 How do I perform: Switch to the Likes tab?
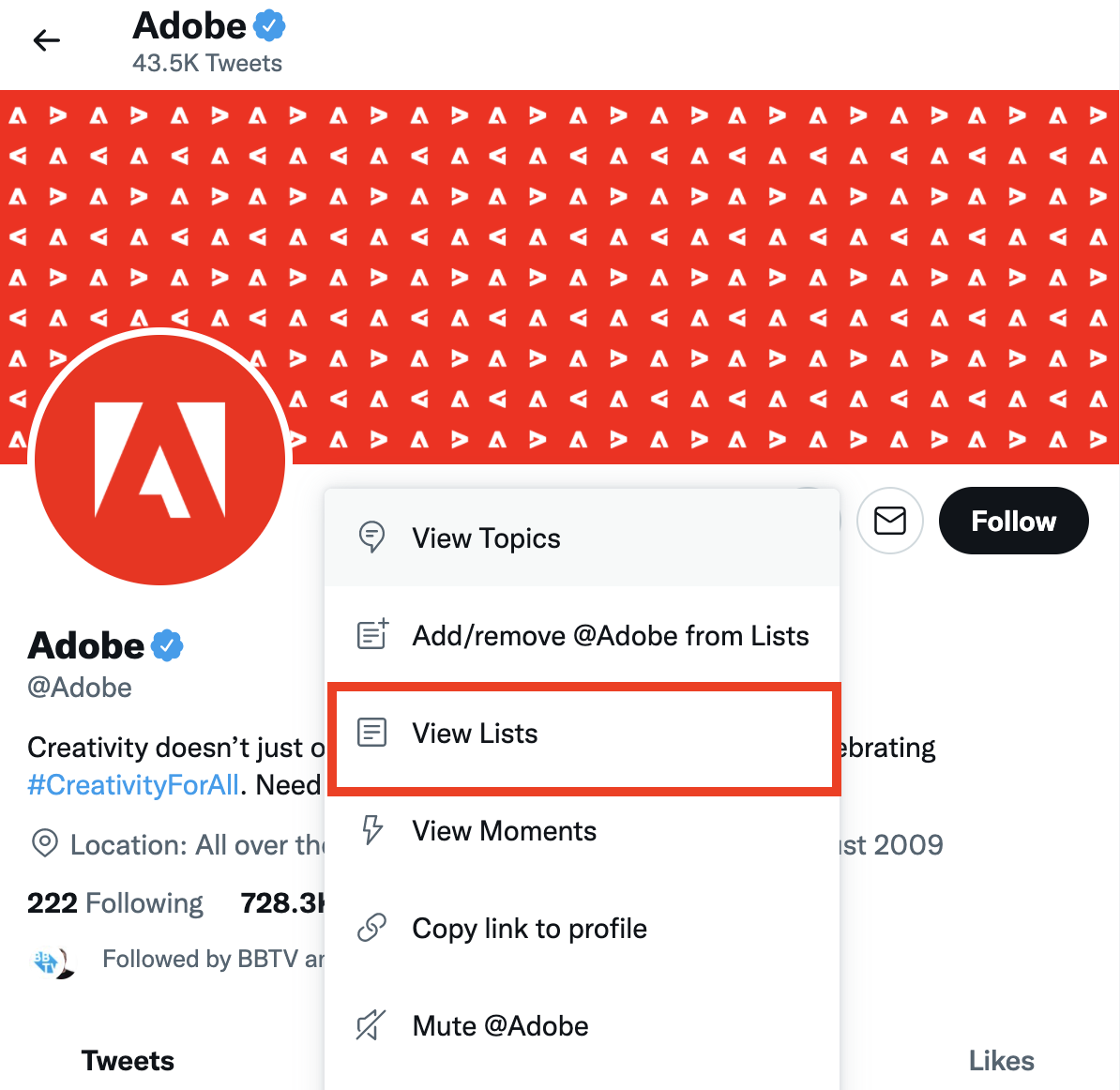pyautogui.click(x=1001, y=1060)
